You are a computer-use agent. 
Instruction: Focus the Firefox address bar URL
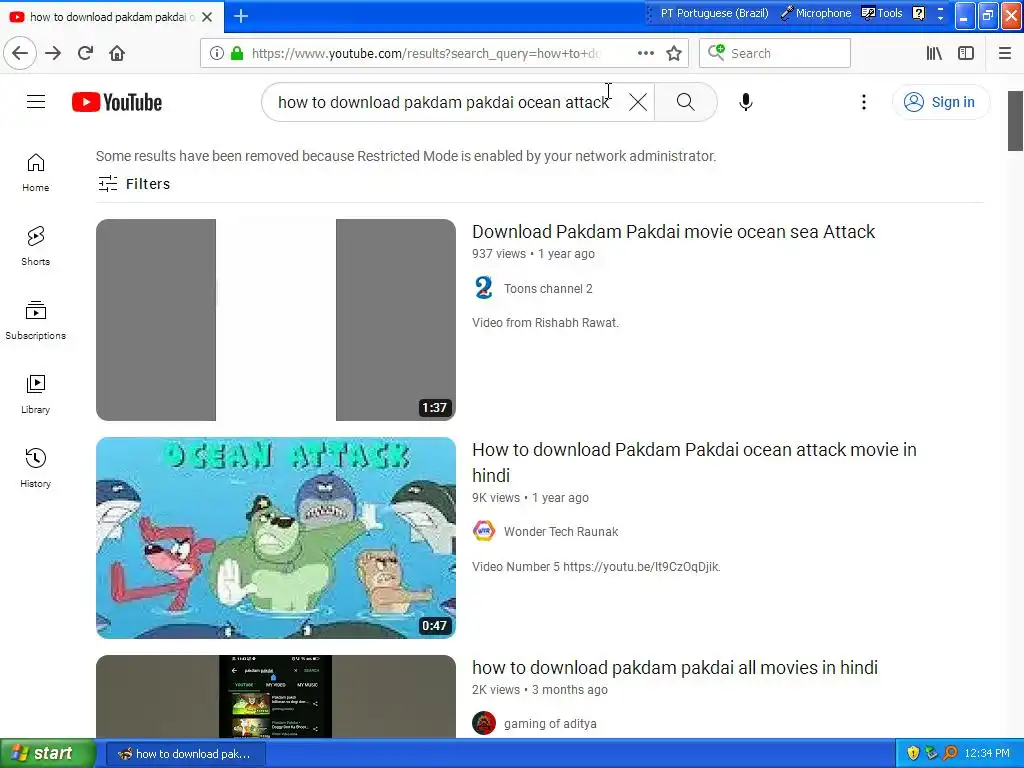tap(424, 53)
